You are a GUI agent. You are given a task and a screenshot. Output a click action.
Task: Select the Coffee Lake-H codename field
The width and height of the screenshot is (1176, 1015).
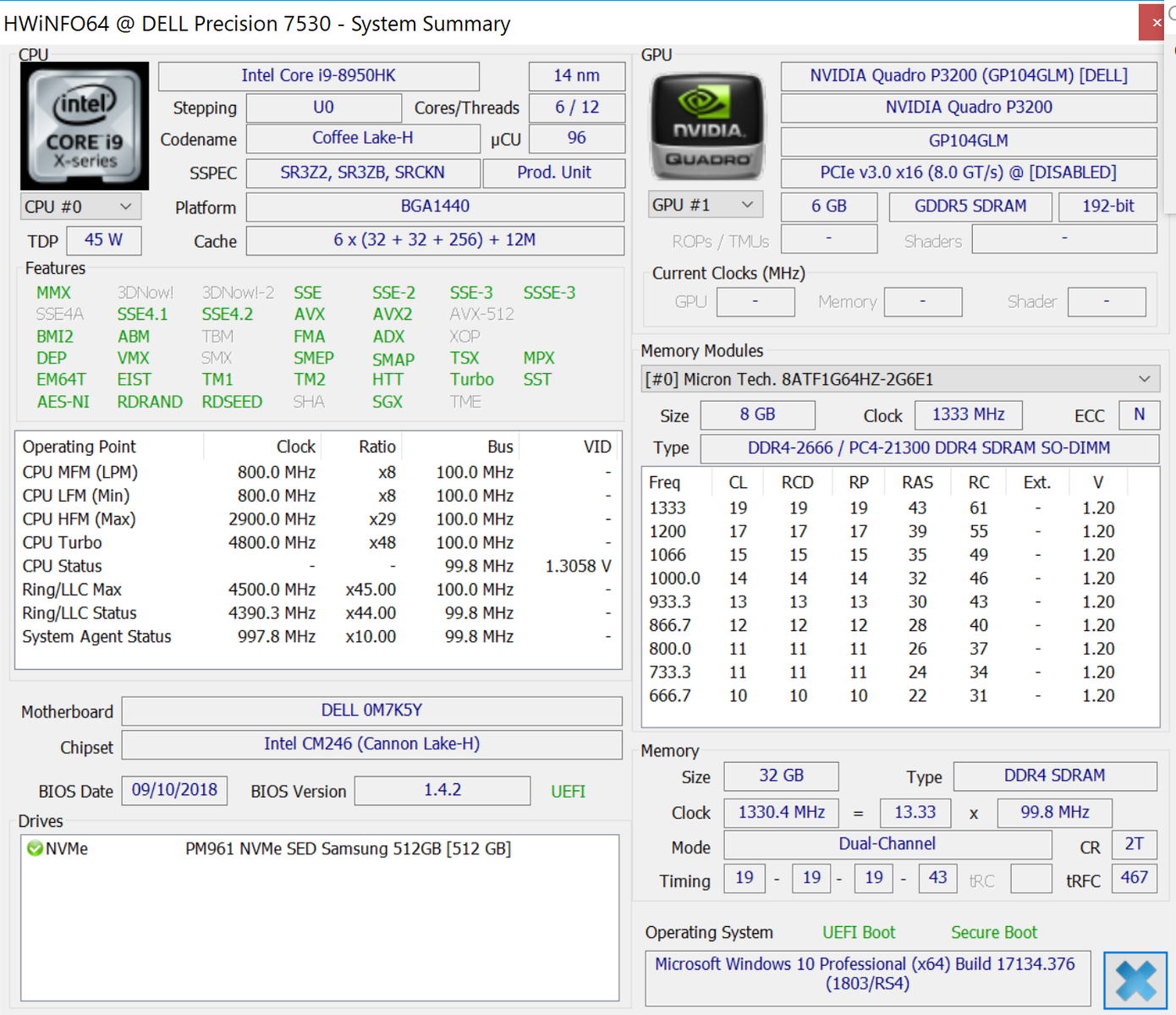coord(363,139)
